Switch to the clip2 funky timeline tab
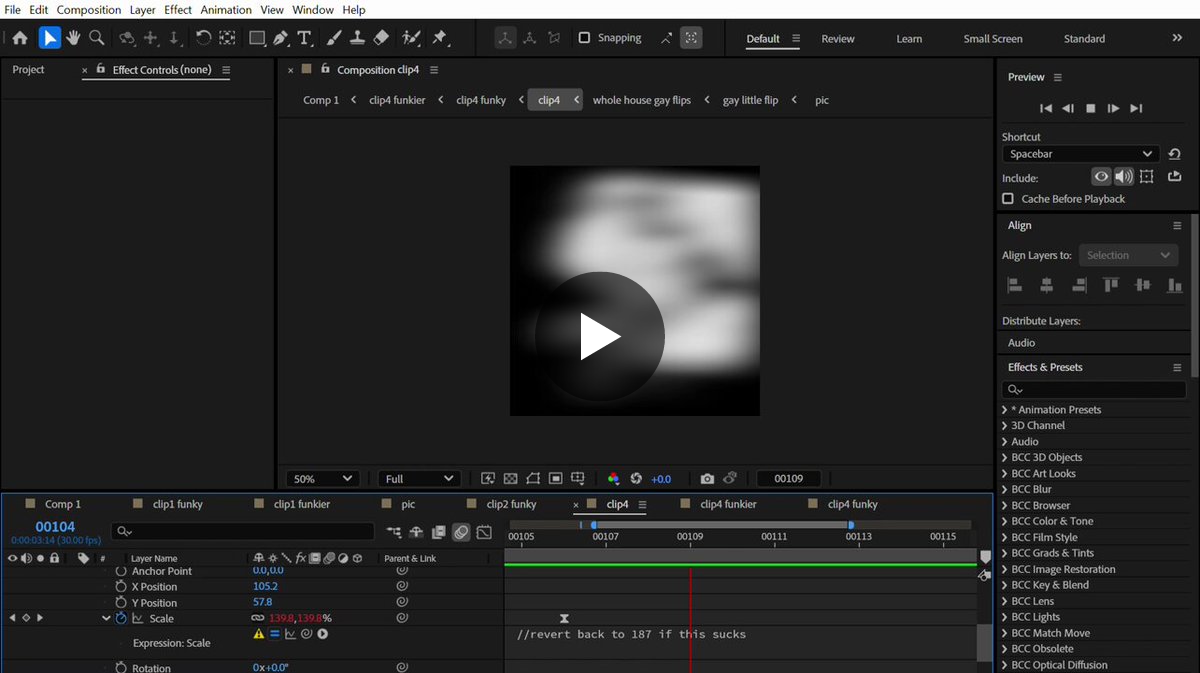The width and height of the screenshot is (1200, 673). click(x=511, y=504)
